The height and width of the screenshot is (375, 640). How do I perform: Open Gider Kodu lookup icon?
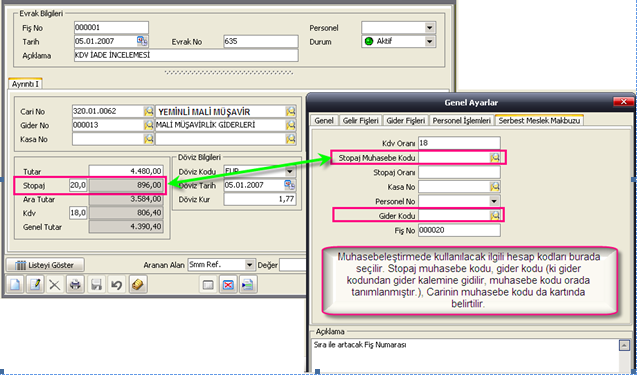click(x=495, y=215)
